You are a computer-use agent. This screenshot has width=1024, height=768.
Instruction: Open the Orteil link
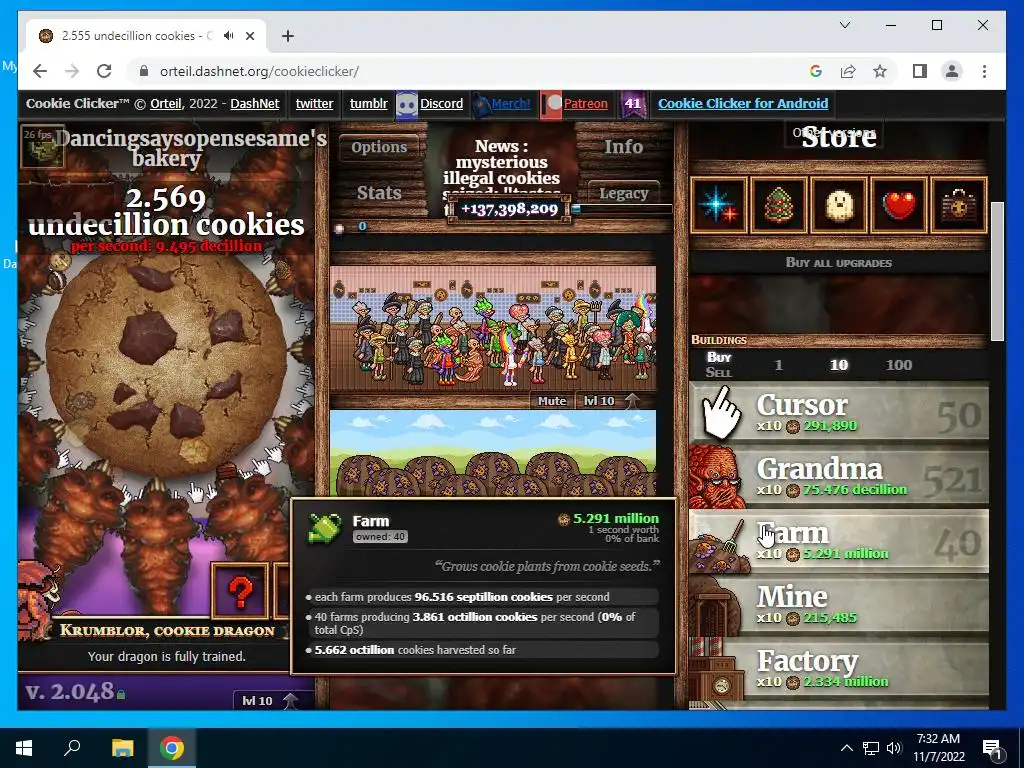pos(166,104)
